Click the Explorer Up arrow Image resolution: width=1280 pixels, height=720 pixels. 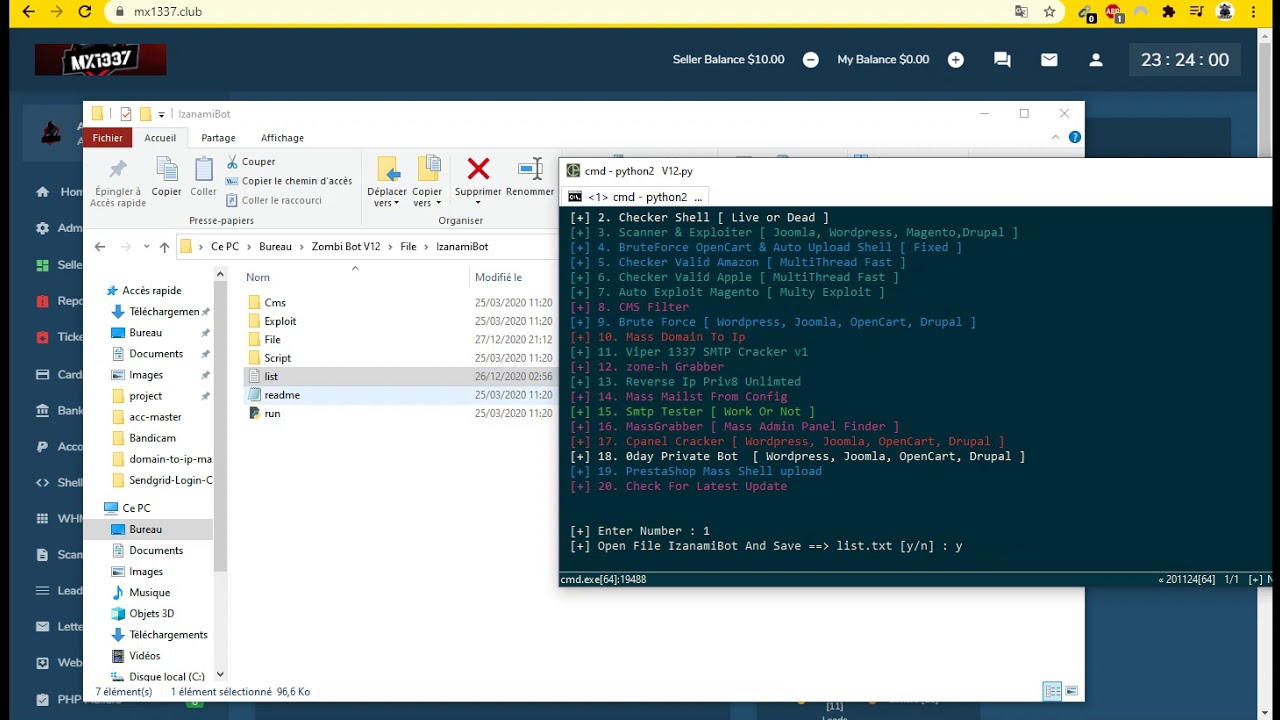[x=164, y=246]
